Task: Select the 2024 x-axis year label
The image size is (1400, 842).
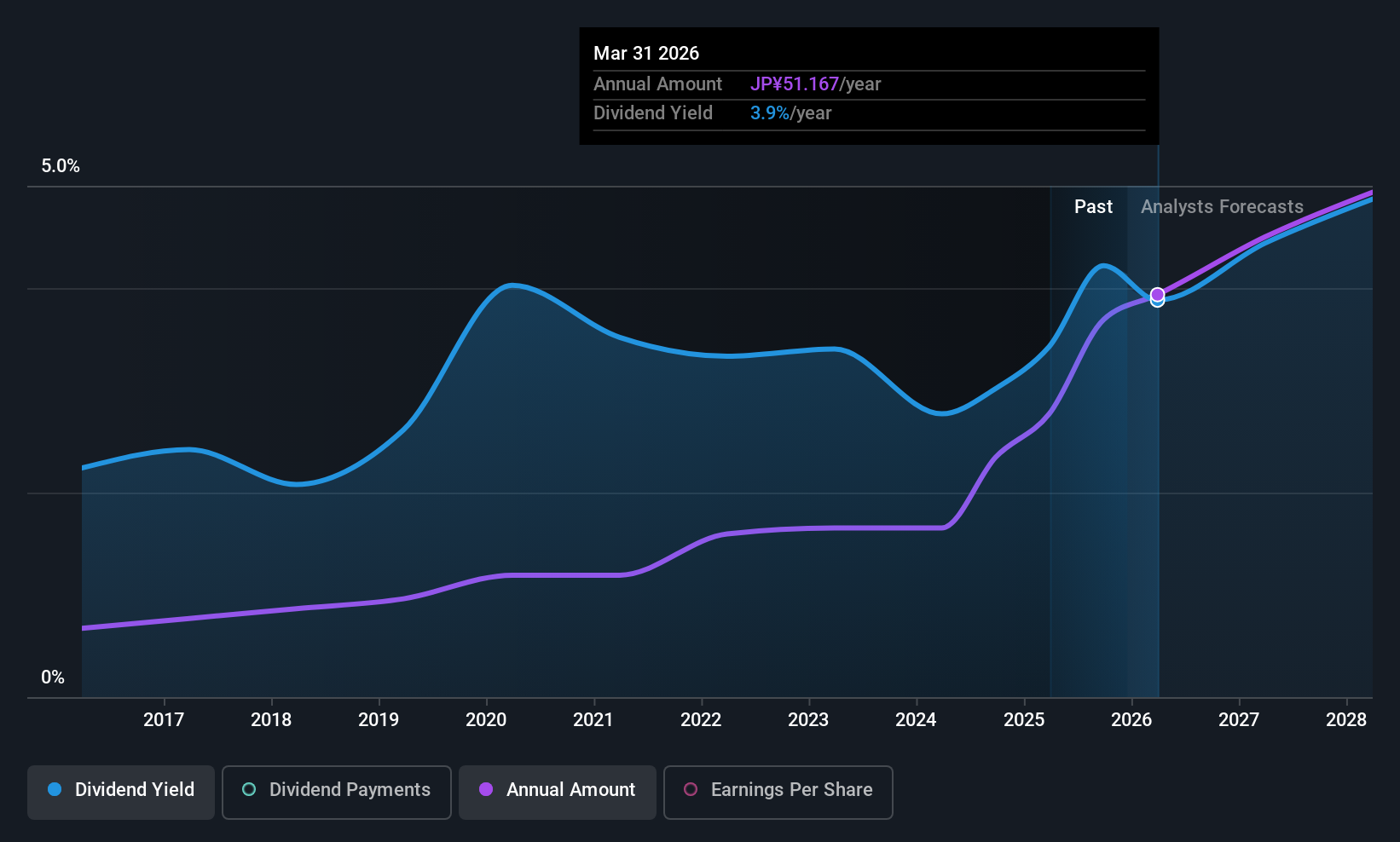Action: pos(916,720)
